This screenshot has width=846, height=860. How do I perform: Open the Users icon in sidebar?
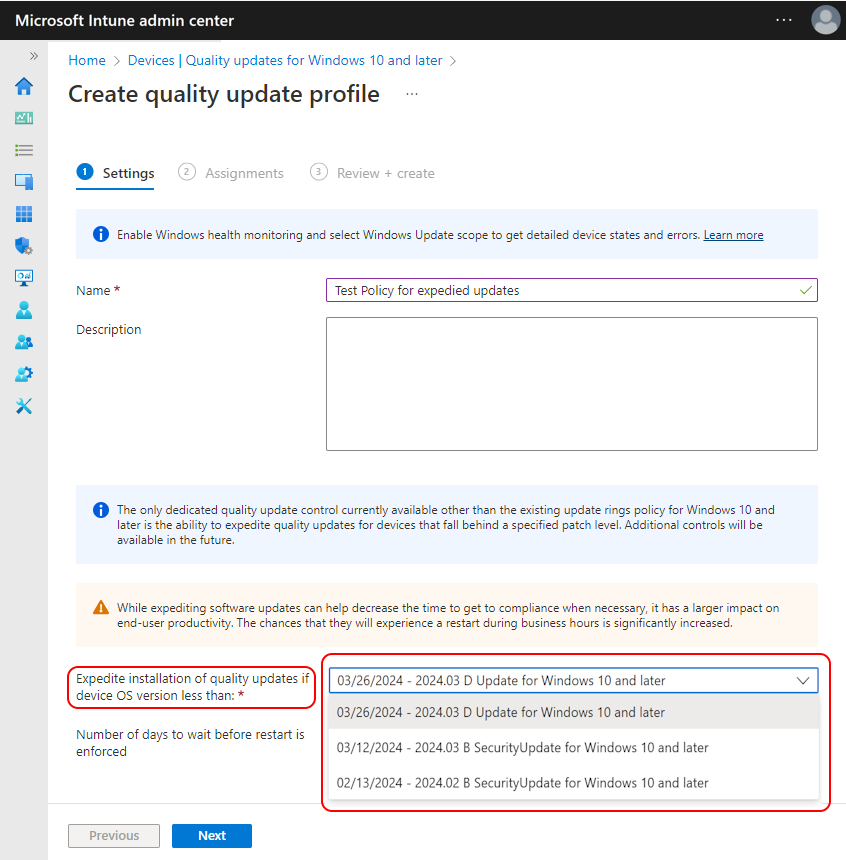click(24, 310)
